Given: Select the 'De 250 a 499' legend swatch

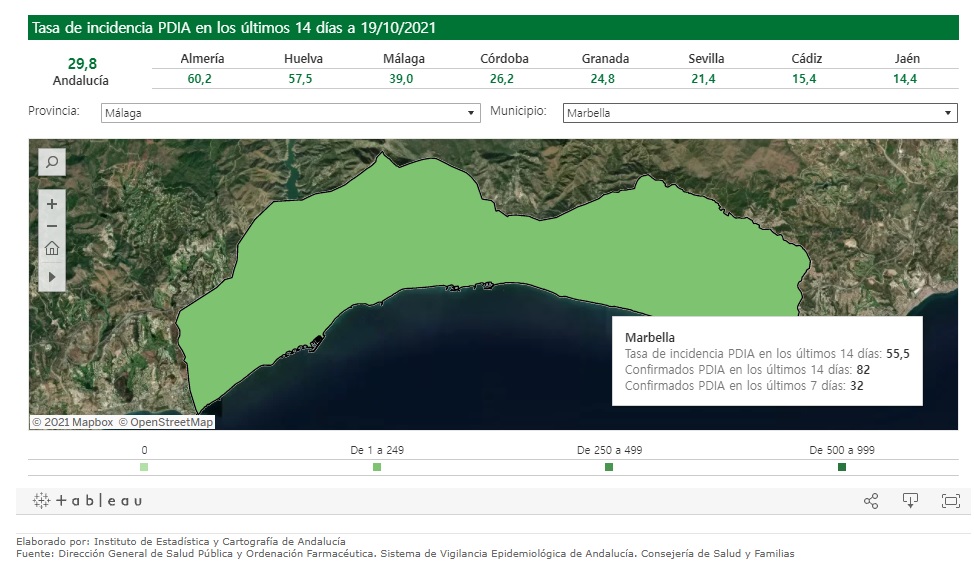Looking at the screenshot, I should [x=609, y=467].
